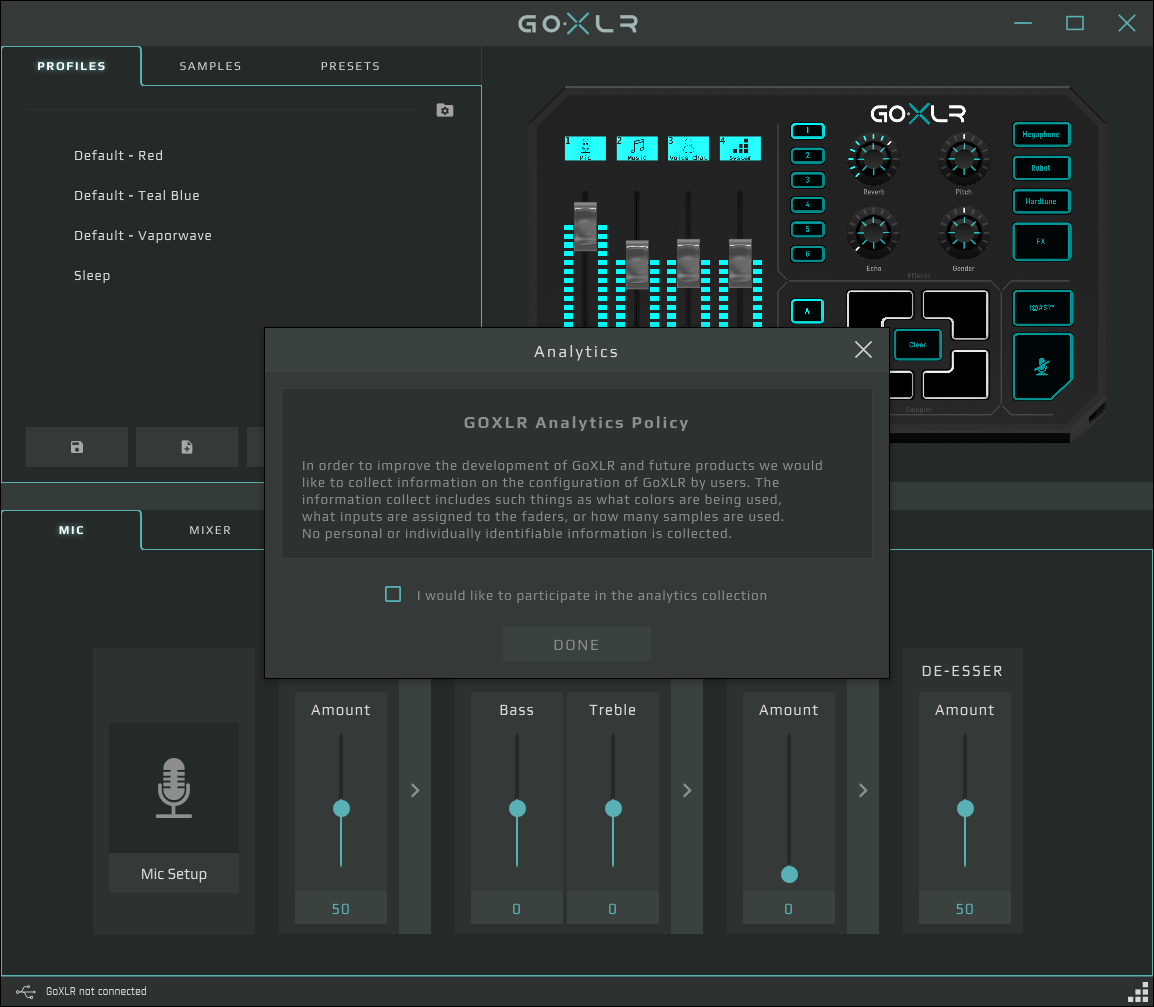Select the Profiles tab
This screenshot has width=1154, height=1007.
(71, 66)
